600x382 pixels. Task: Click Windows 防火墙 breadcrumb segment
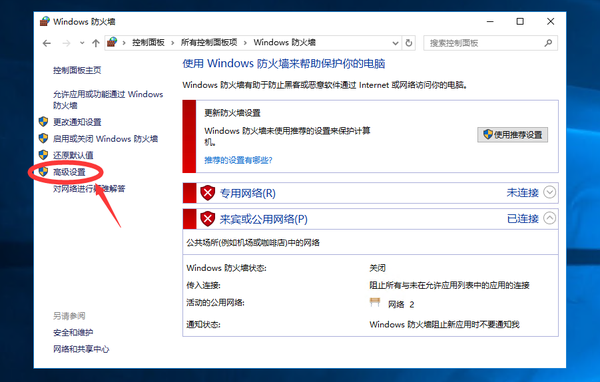click(284, 42)
